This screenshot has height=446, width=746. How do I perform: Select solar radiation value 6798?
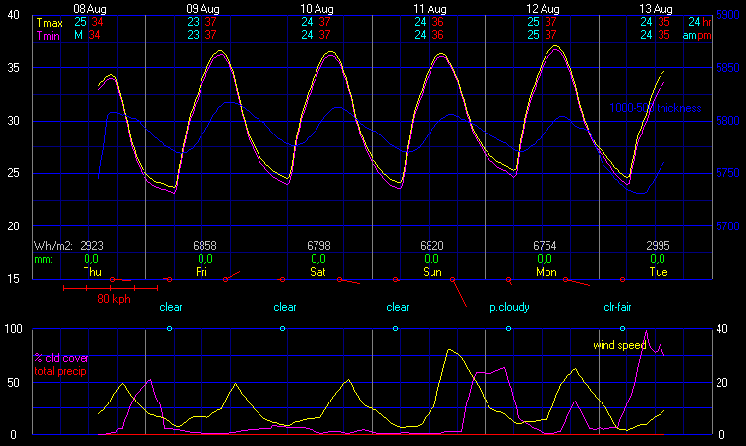pyautogui.click(x=319, y=246)
